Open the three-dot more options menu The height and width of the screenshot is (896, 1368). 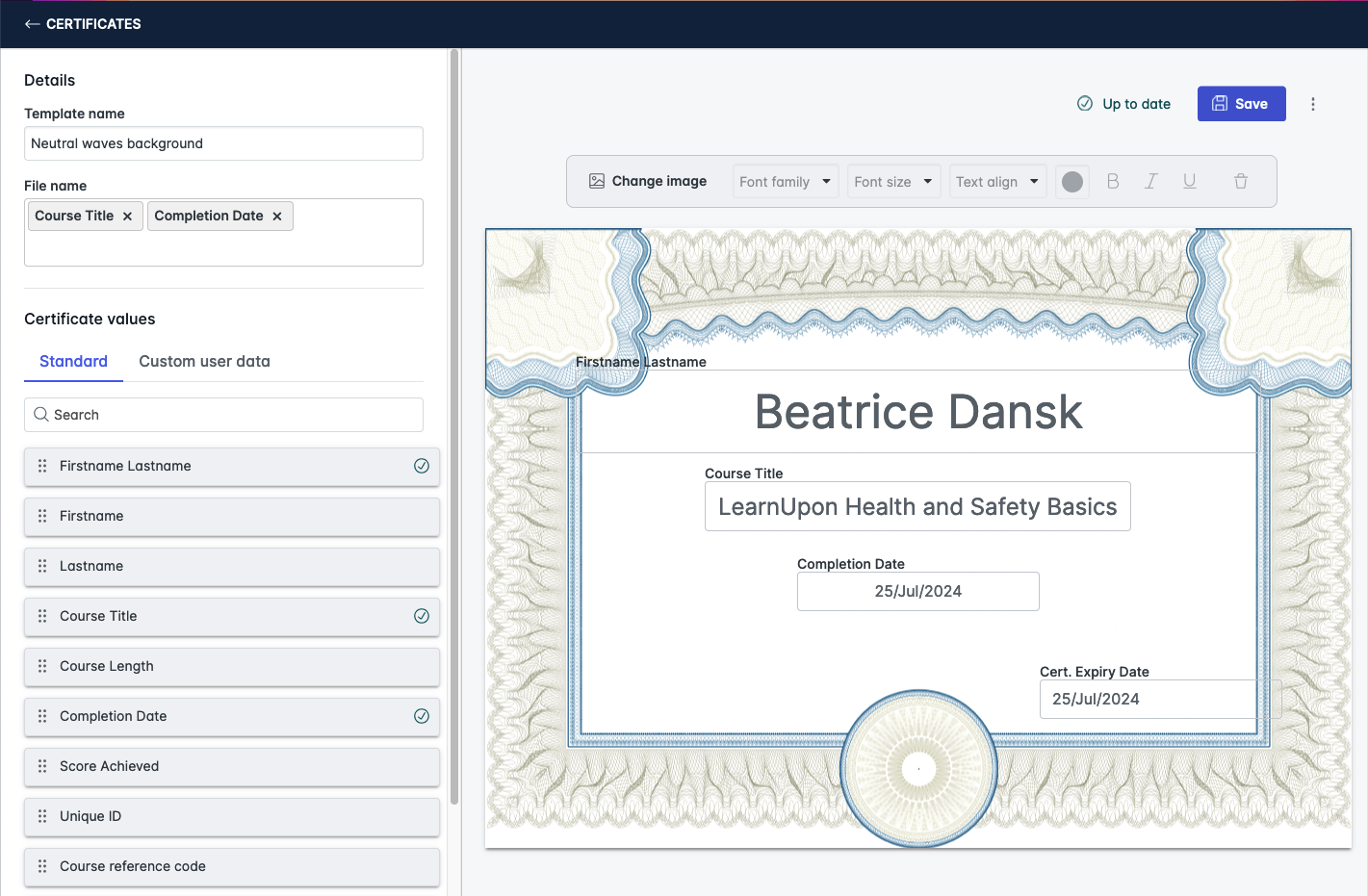[1313, 104]
